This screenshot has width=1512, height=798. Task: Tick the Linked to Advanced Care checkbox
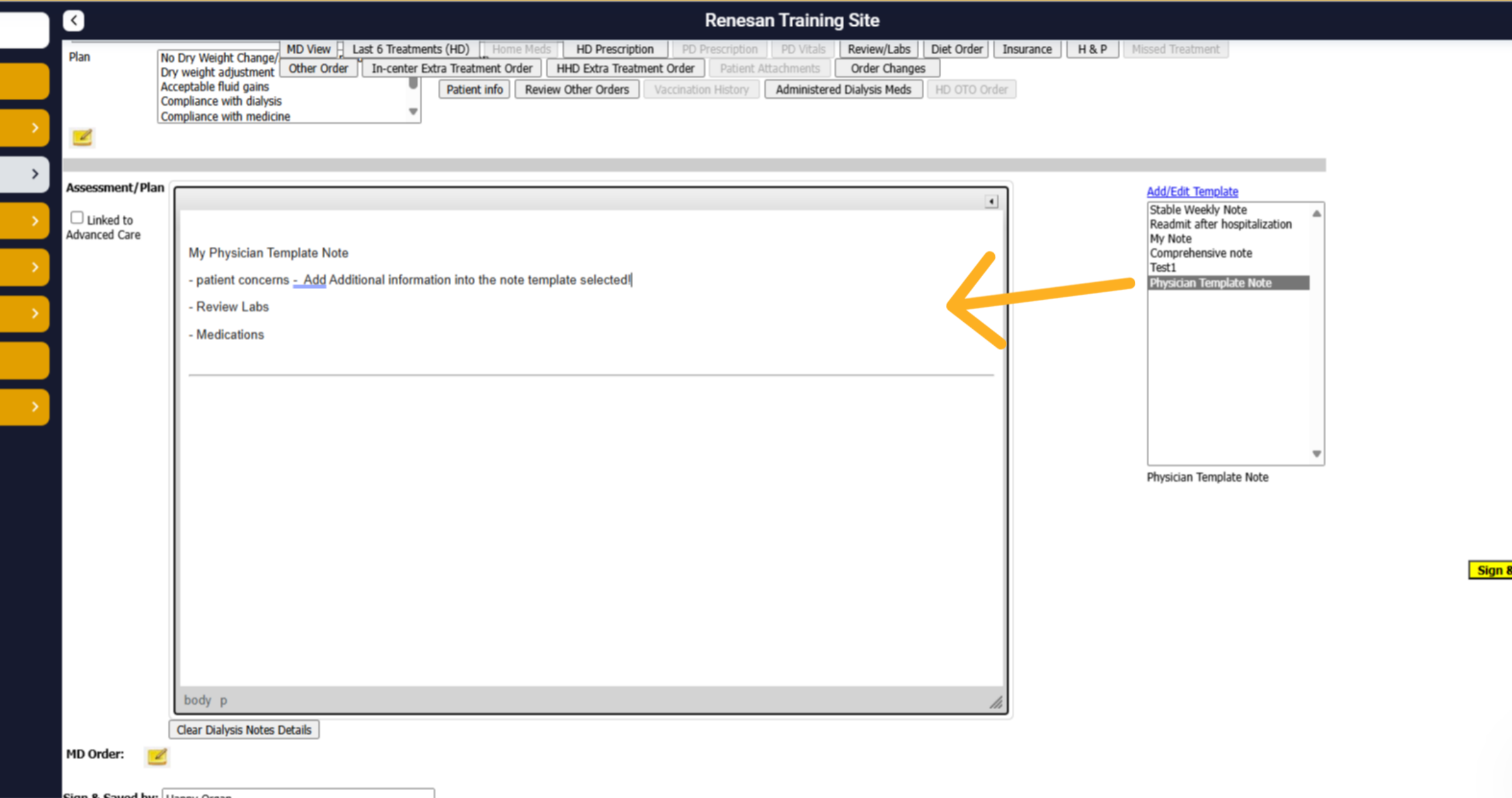[77, 218]
